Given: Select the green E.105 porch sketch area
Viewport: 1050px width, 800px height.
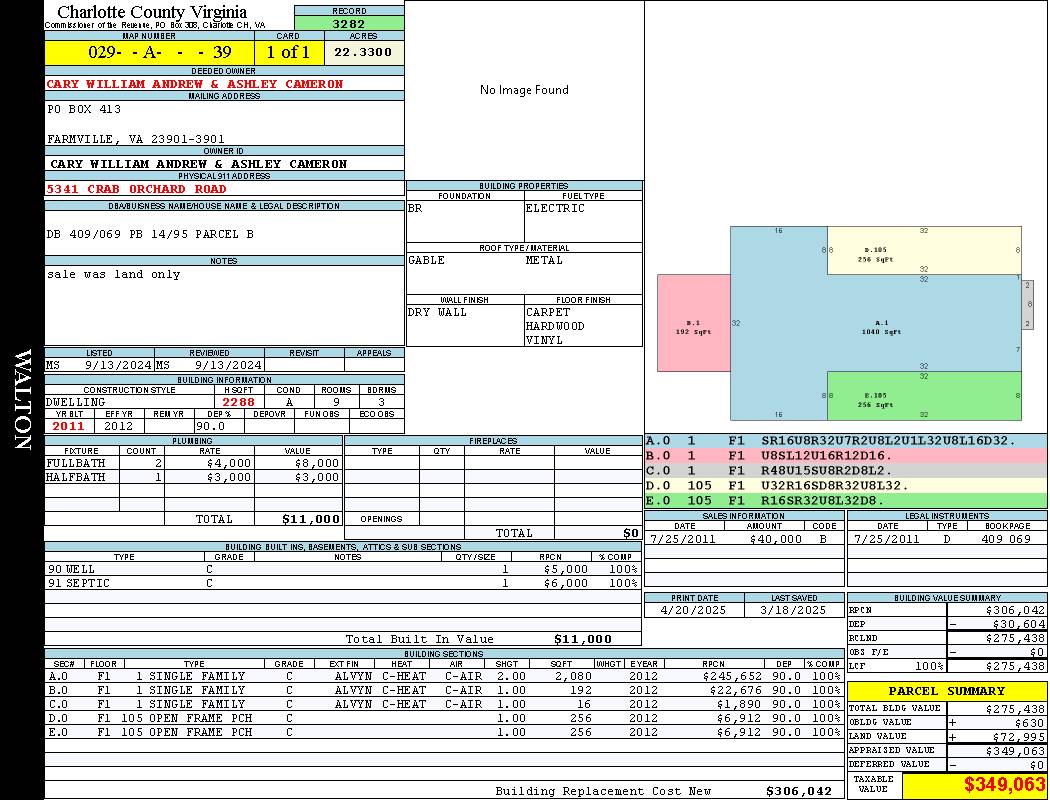Looking at the screenshot, I should tap(924, 396).
